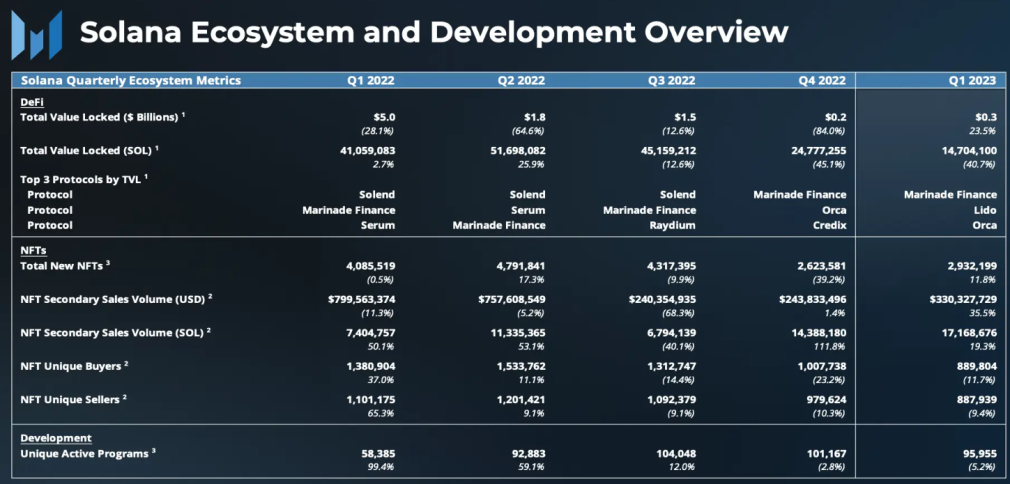
Task: Click the '11,335,365' SOL volume value
Action: click(x=519, y=333)
